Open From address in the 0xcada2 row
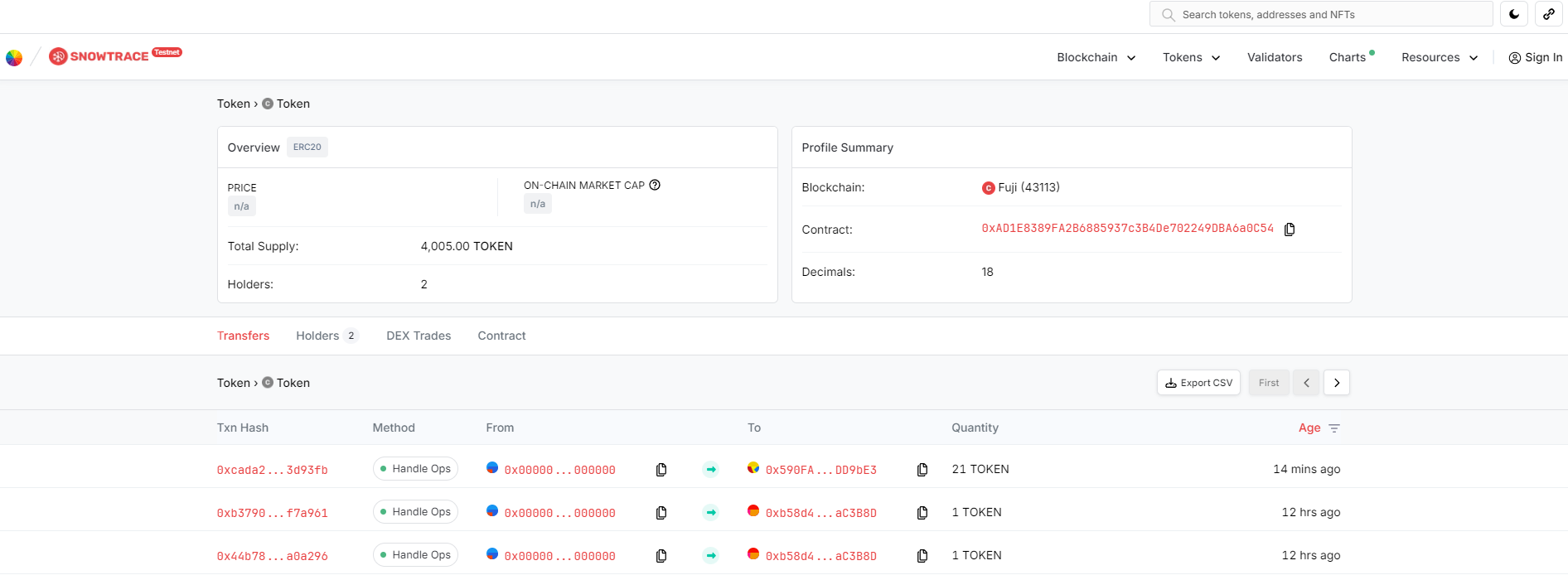Screen dimensions: 1568x580 pos(559,470)
